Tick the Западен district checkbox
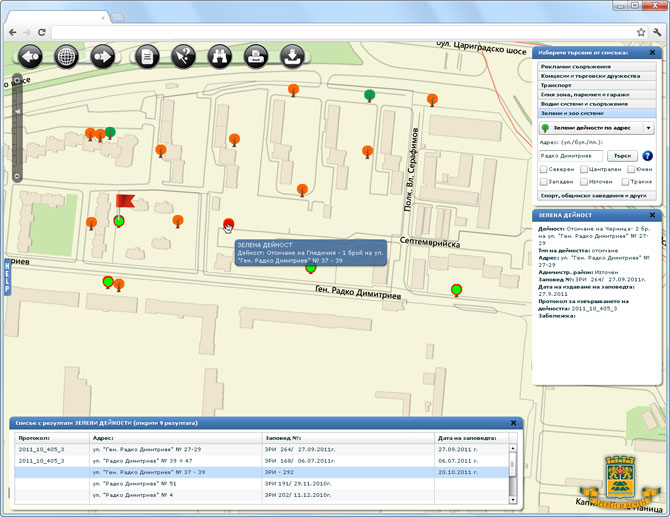This screenshot has height=517, width=670. tap(544, 182)
